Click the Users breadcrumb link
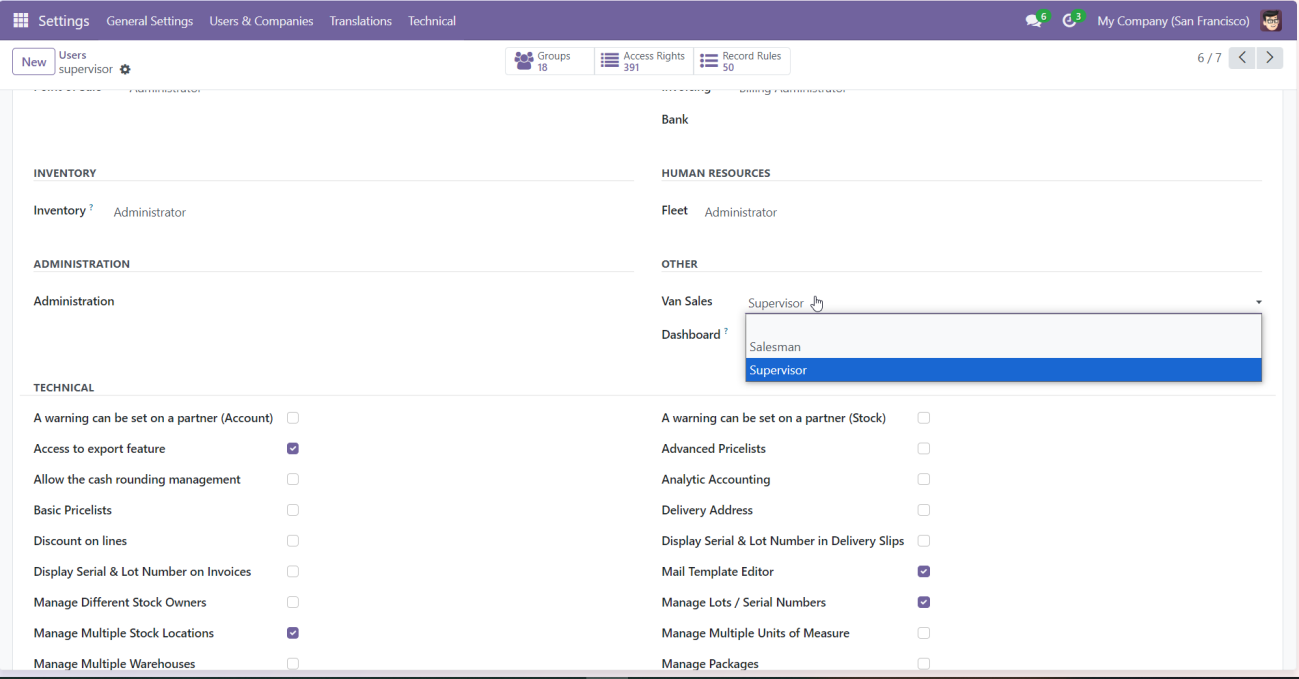The width and height of the screenshot is (1299, 679). (73, 55)
